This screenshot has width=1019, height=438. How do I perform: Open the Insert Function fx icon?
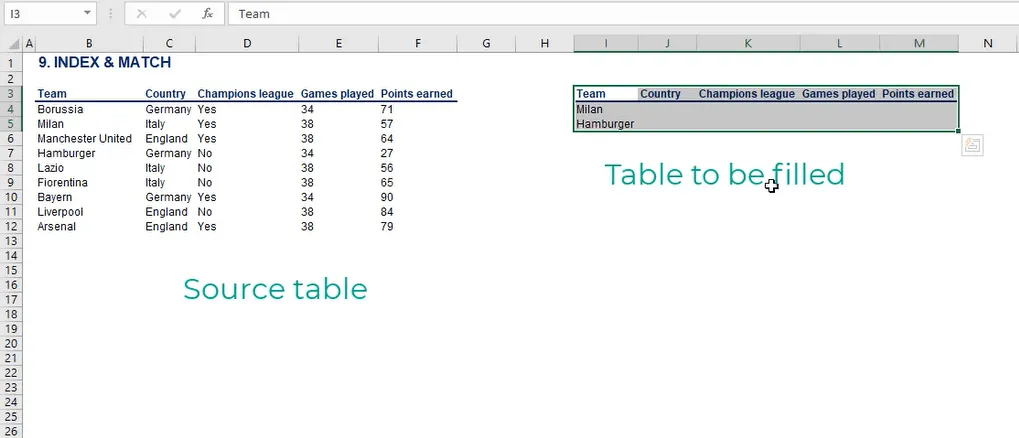point(207,13)
